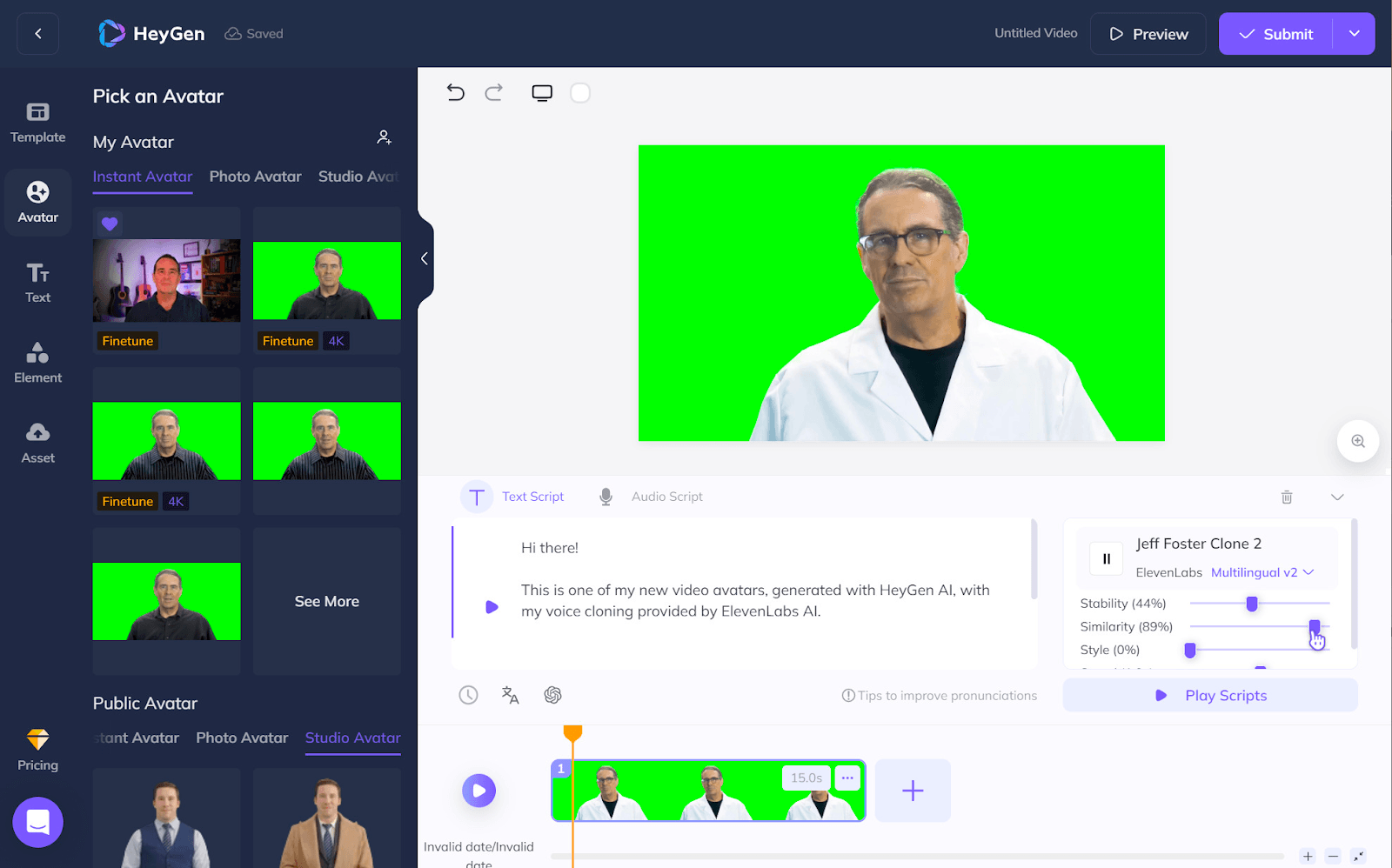1392x868 pixels.
Task: Click the zoom magnifier on canvas
Action: pos(1357,441)
